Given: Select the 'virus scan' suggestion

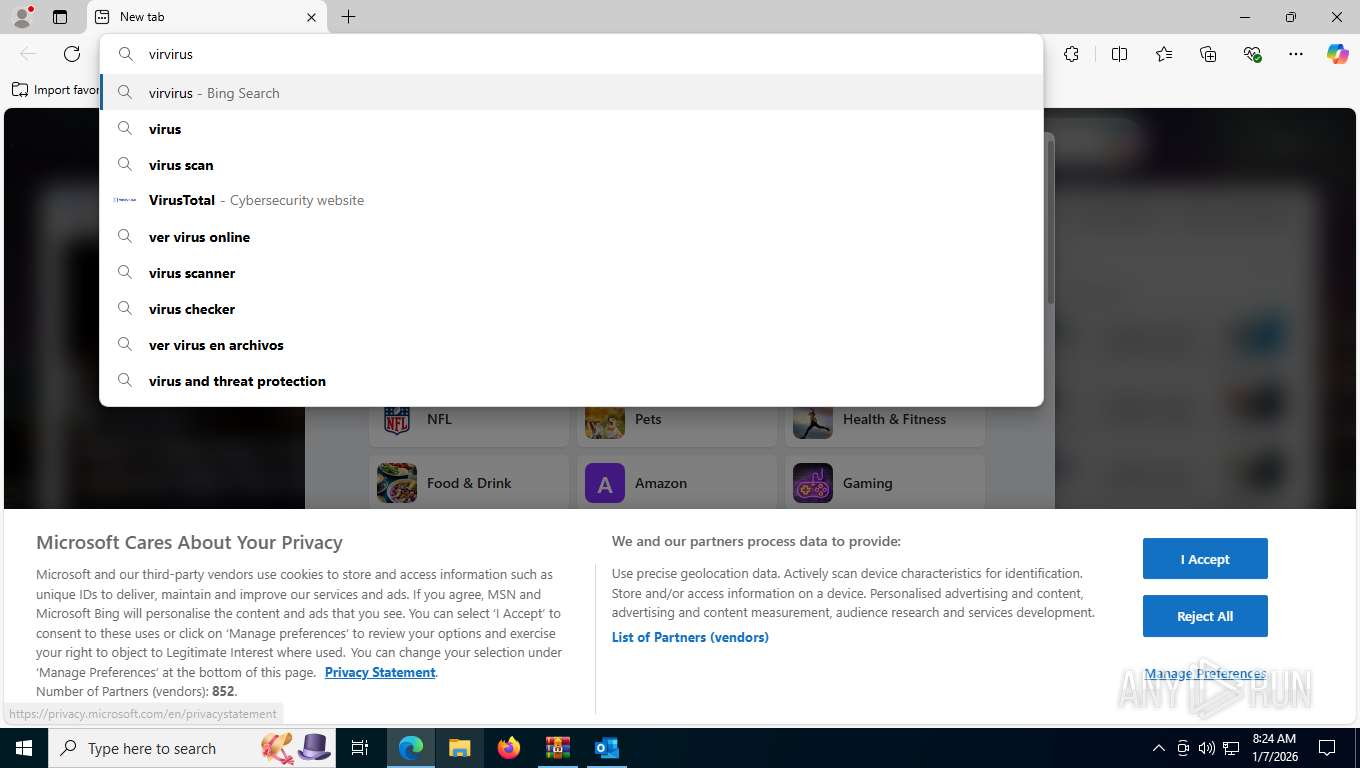Looking at the screenshot, I should coord(571,165).
